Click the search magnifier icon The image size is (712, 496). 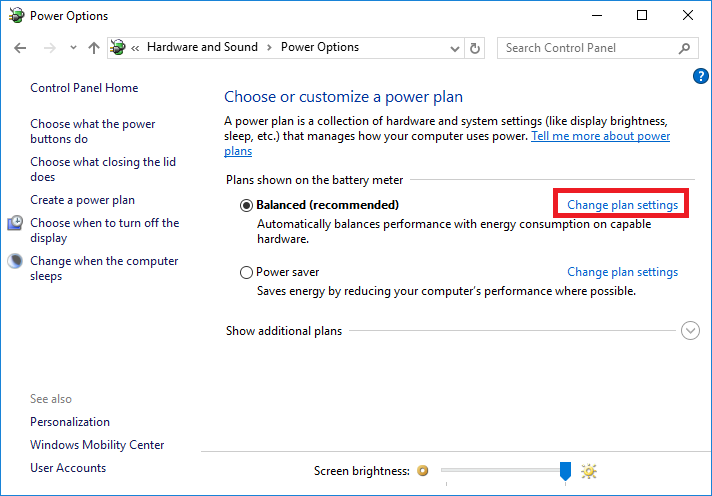coord(685,47)
